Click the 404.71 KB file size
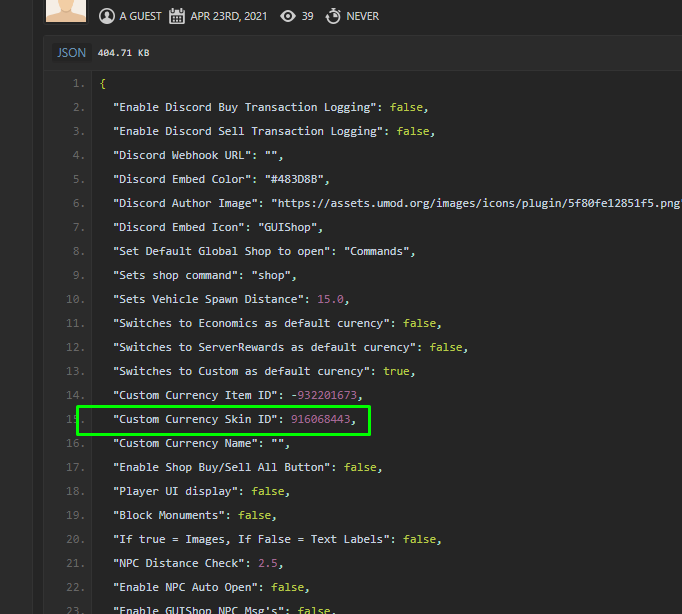Viewport: 682px width, 614px height. click(124, 53)
